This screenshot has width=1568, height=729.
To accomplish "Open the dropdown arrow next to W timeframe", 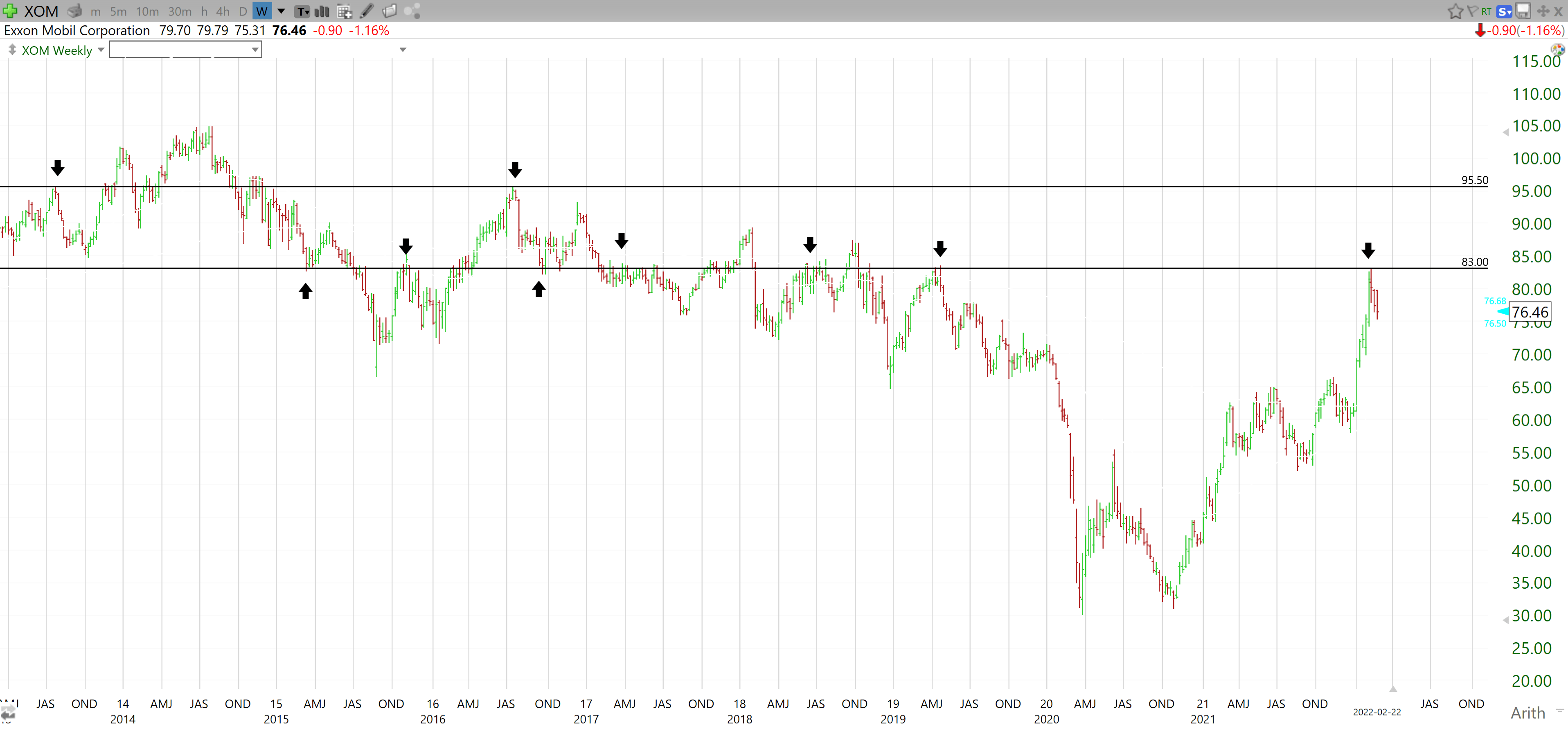I will [x=281, y=11].
